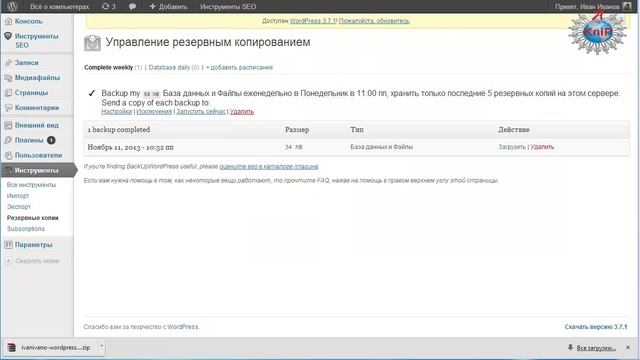
Task: Click the zip archive file icon in downloads bar
Action: pyautogui.click(x=11, y=347)
